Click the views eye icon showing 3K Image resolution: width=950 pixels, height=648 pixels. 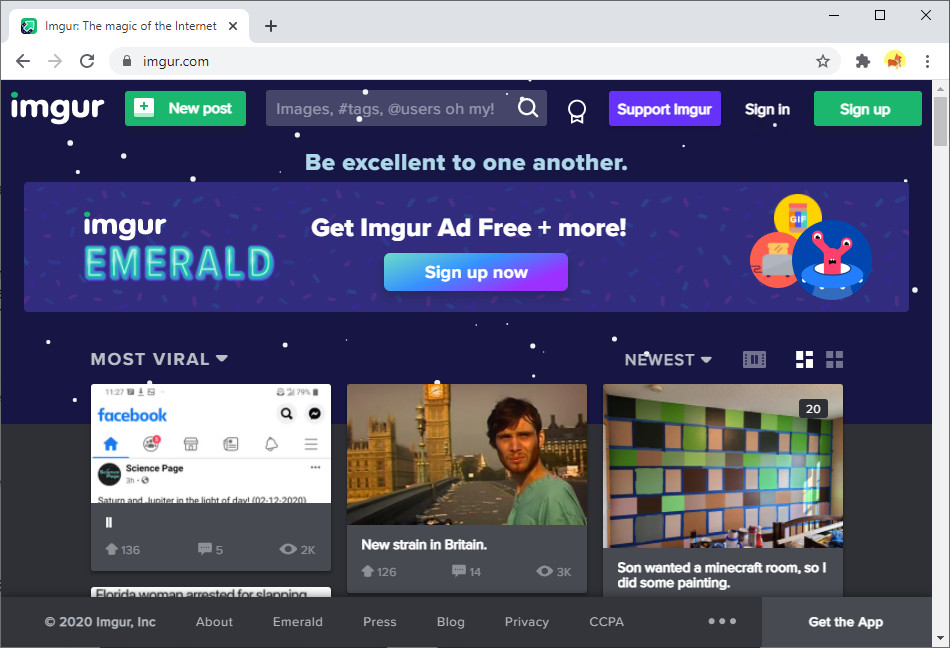tap(545, 571)
